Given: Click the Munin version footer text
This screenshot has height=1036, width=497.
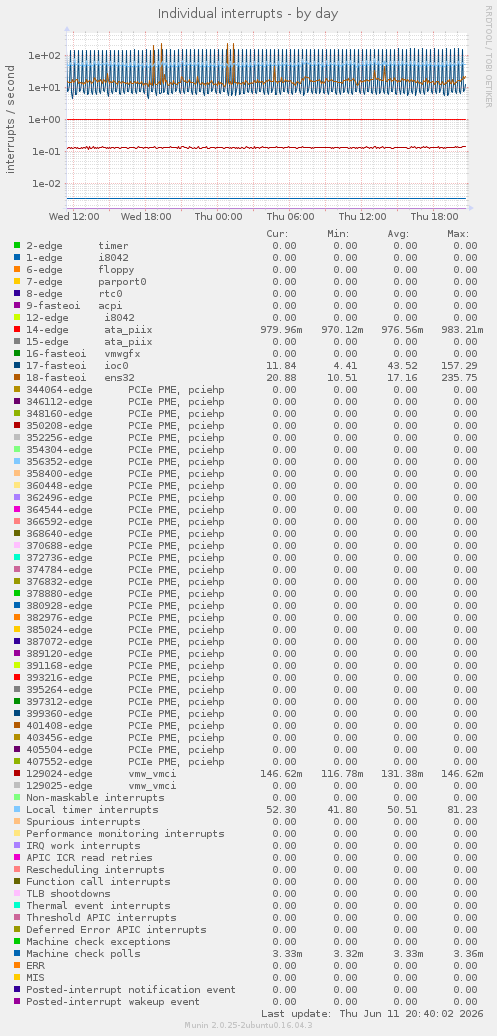Looking at the screenshot, I should [248, 1025].
